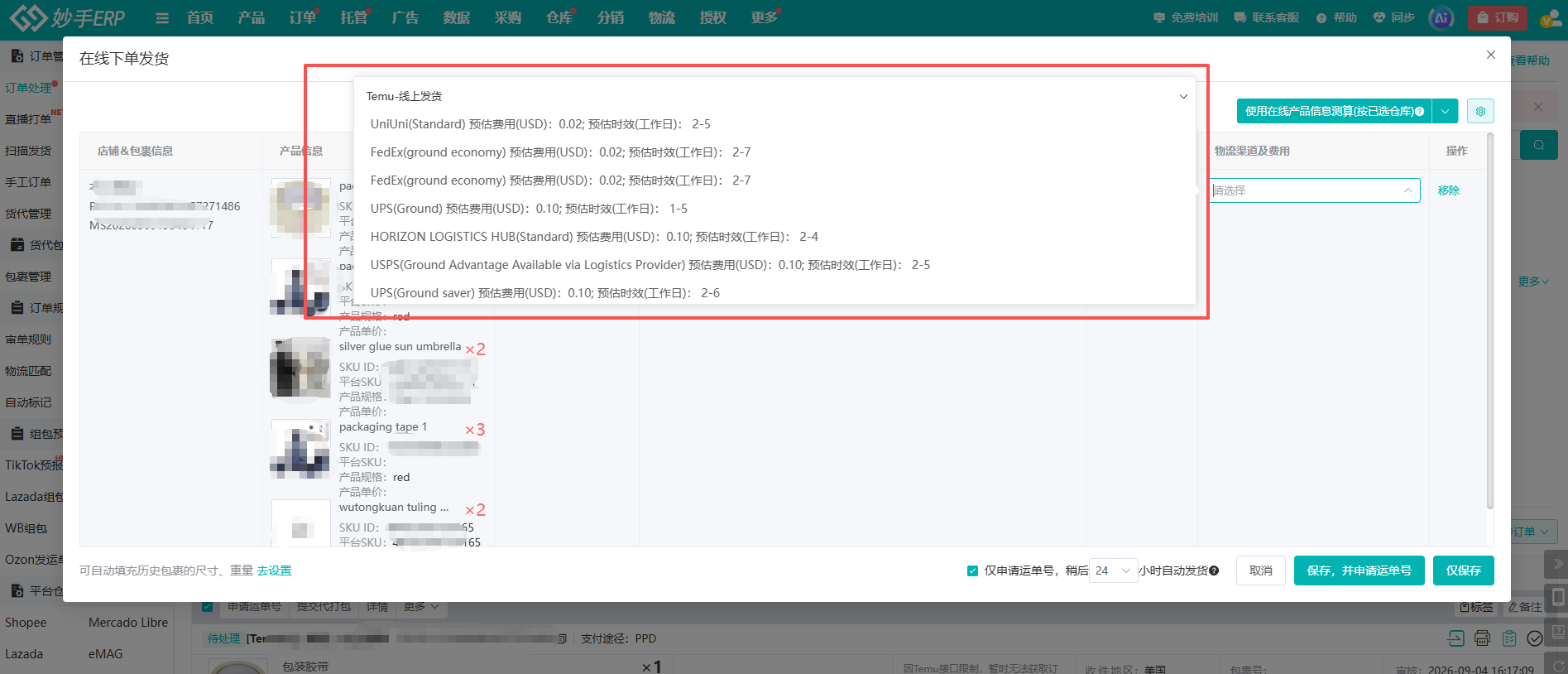Screen dimensions: 1568x674
Task: Click the search icon button behind dialog
Action: click(1539, 145)
